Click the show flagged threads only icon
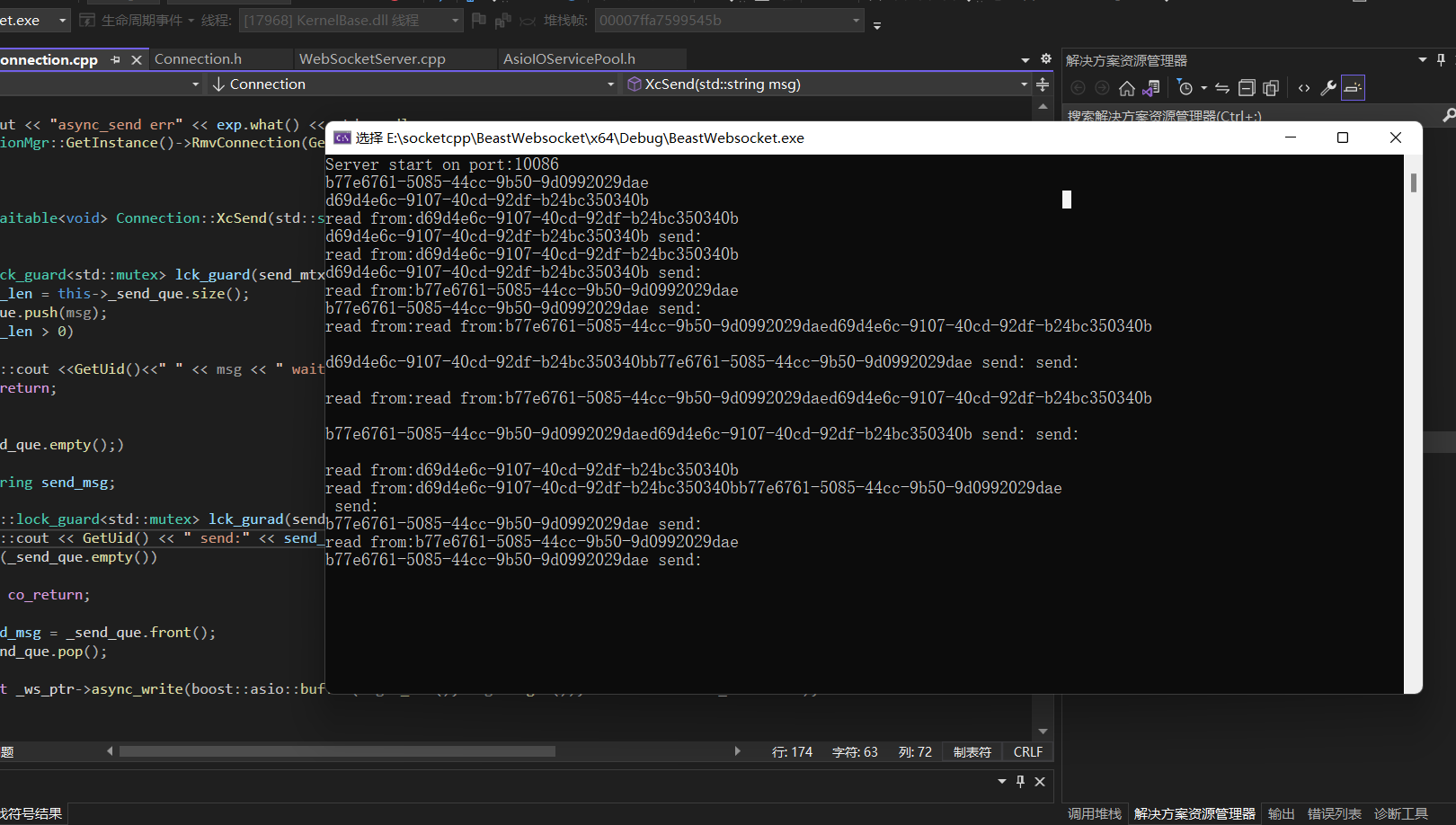1456x825 pixels. point(503,20)
